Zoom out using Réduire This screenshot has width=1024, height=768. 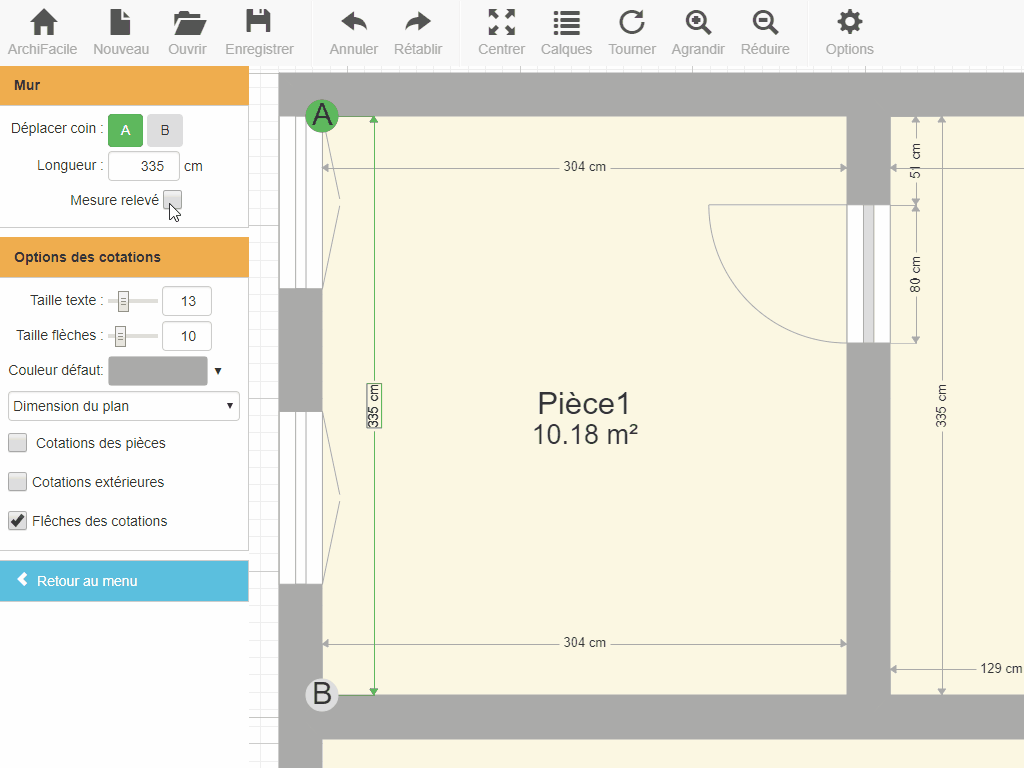pos(765,32)
